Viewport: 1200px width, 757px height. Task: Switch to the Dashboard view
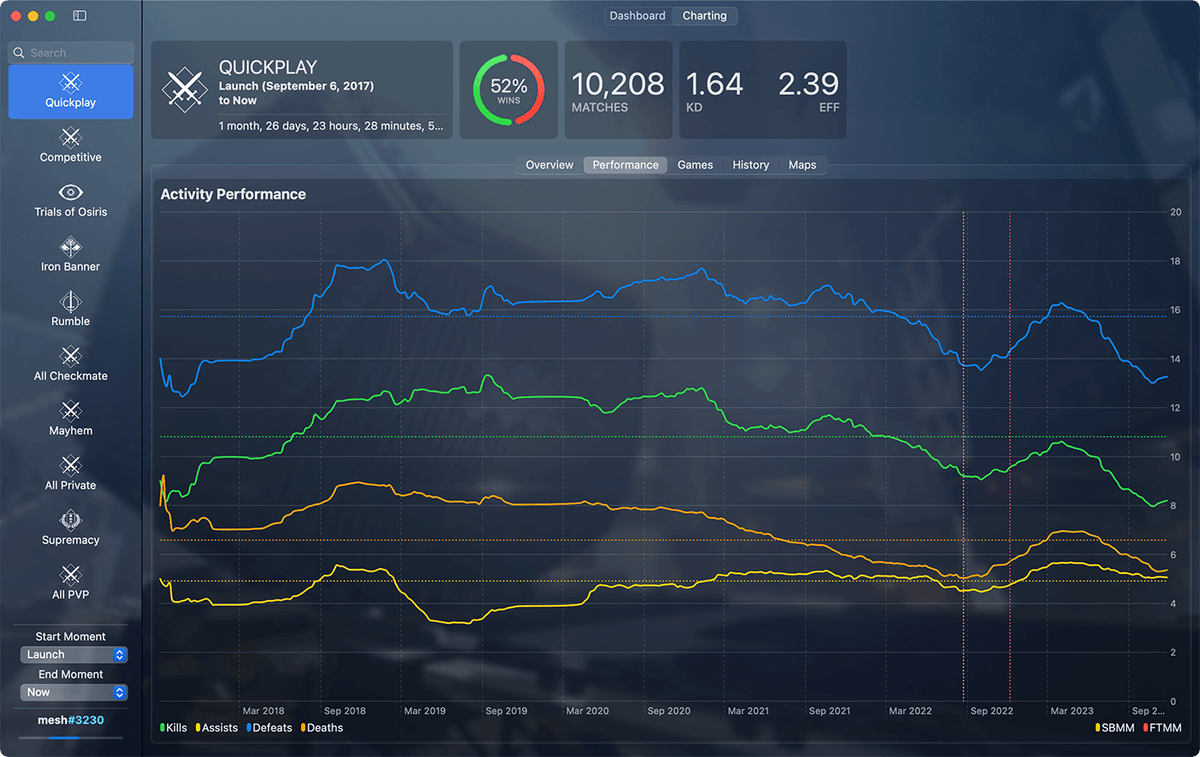click(x=637, y=16)
